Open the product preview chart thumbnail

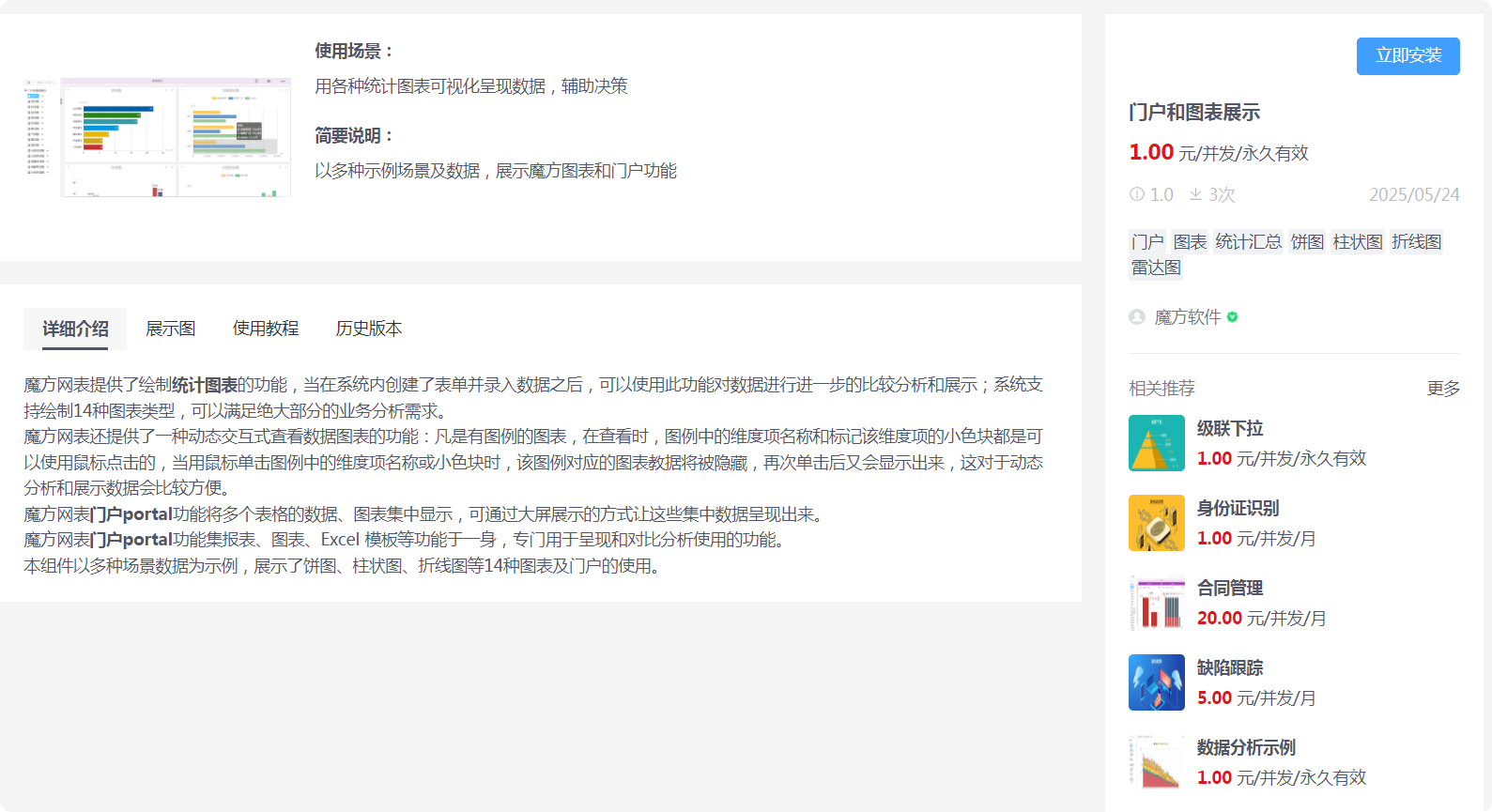(158, 137)
